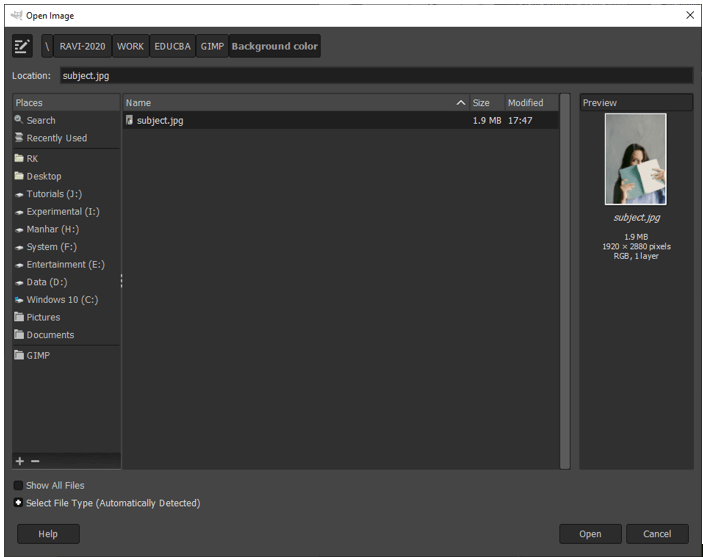Click the Location text field
The height and width of the screenshot is (557, 703).
coord(377,76)
